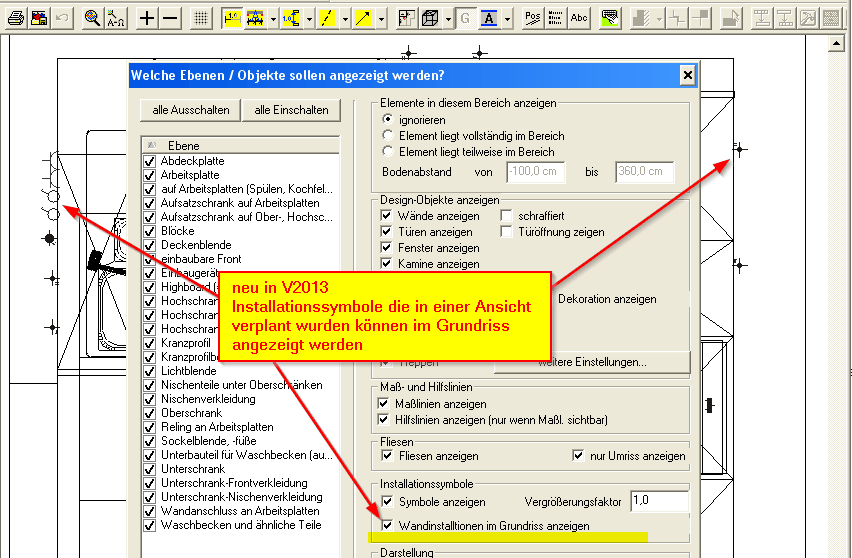
Task: Expand dropdown next to yellow arrow tool
Action: pyautogui.click(x=381, y=18)
